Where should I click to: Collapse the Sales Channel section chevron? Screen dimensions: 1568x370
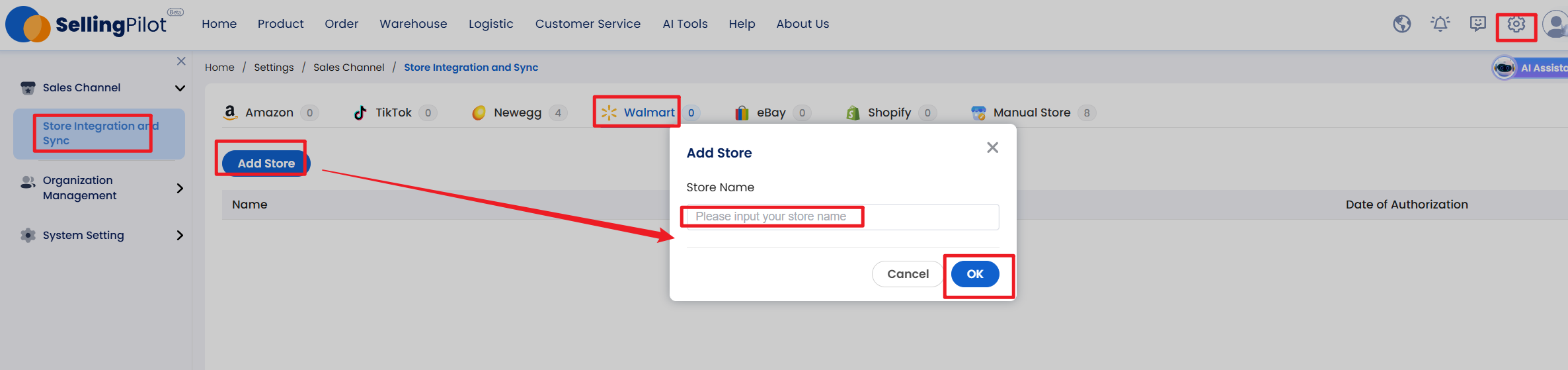[x=180, y=88]
